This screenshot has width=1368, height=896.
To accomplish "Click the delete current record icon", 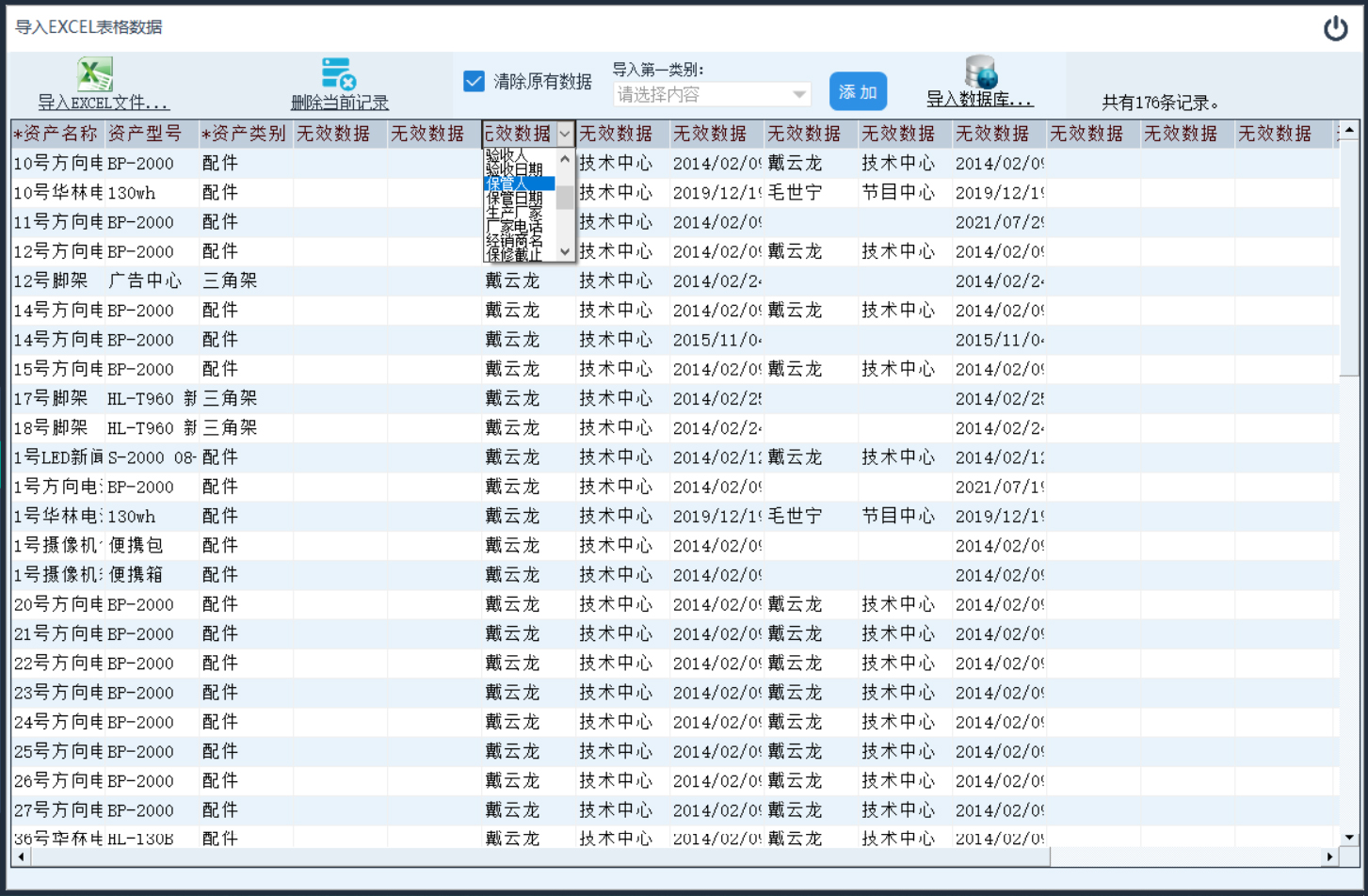I will [338, 74].
